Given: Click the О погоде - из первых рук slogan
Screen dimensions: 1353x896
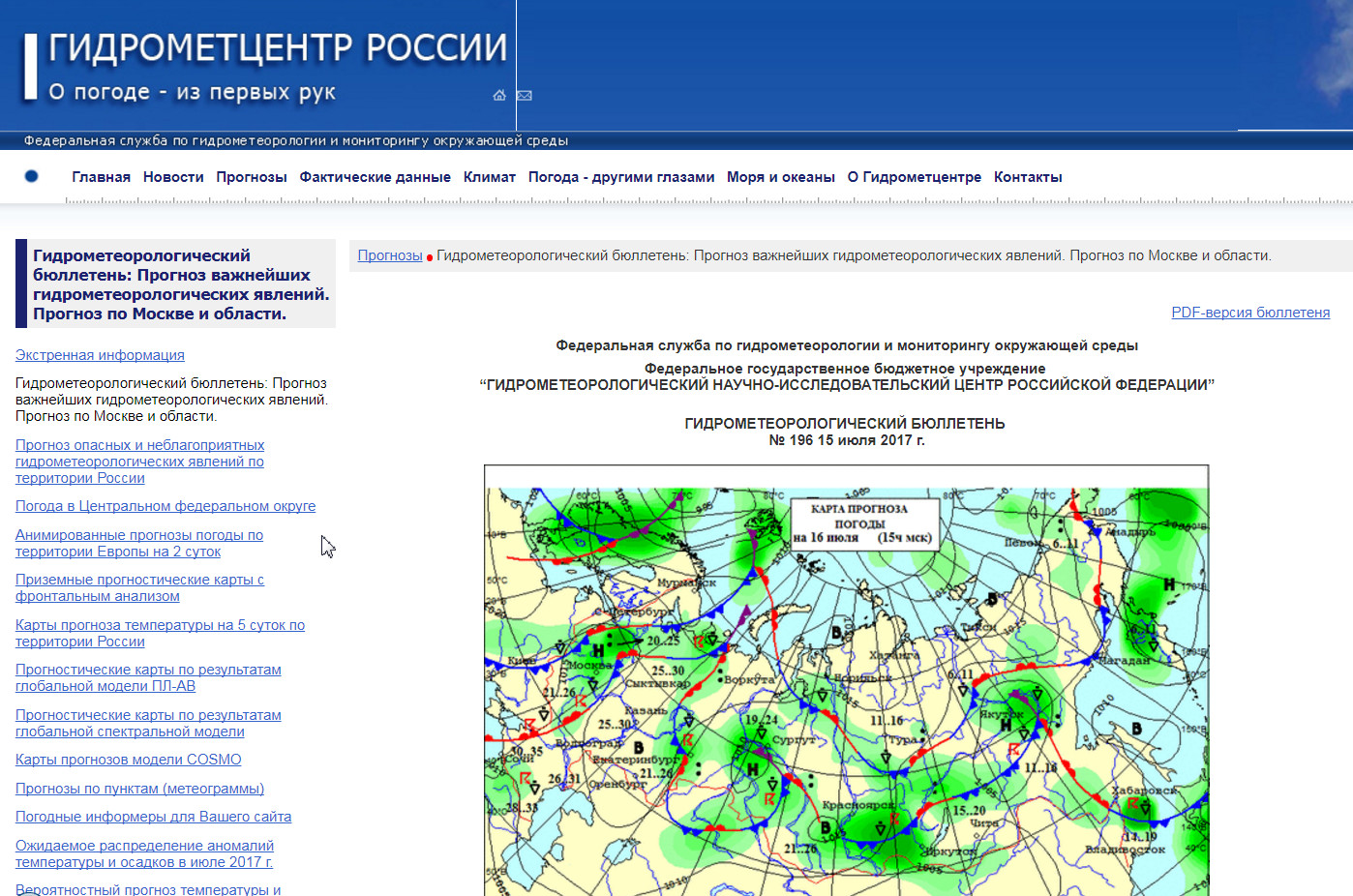Looking at the screenshot, I should point(192,92).
